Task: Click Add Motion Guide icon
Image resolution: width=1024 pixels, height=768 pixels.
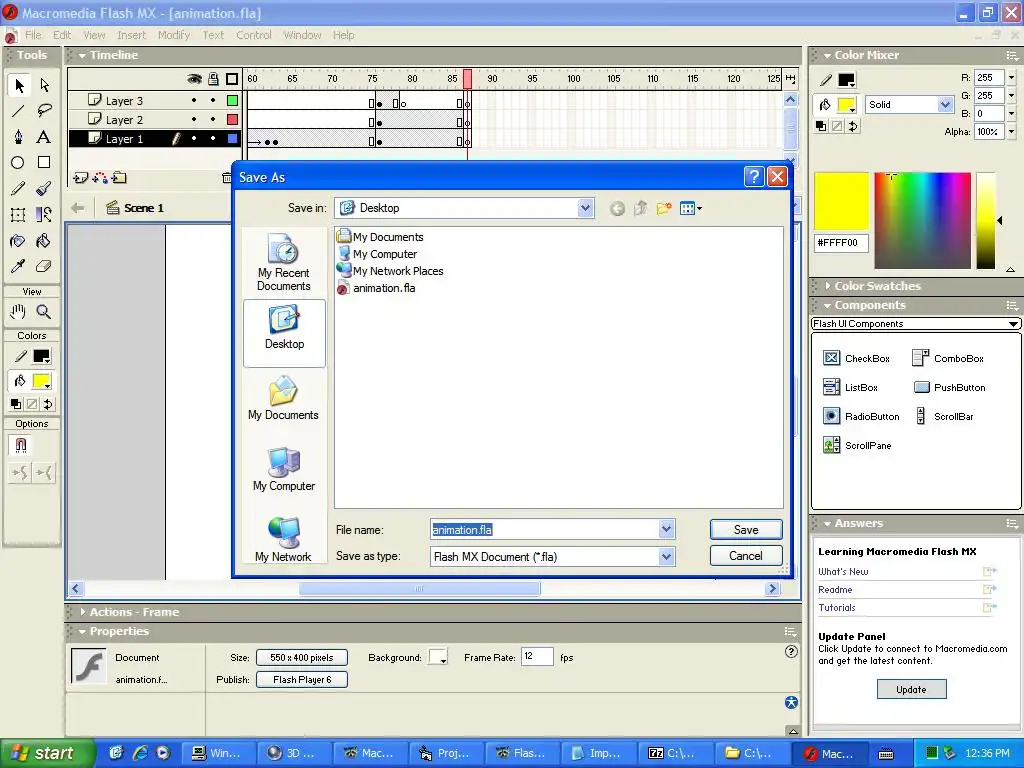Action: click(100, 178)
